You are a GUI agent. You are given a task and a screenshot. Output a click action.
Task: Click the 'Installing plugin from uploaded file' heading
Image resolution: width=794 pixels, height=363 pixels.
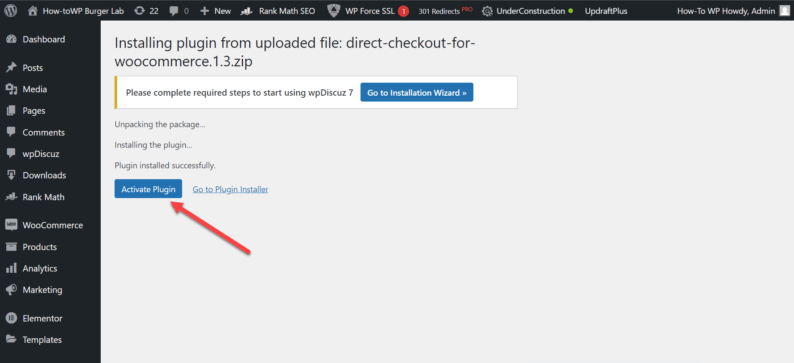point(295,52)
